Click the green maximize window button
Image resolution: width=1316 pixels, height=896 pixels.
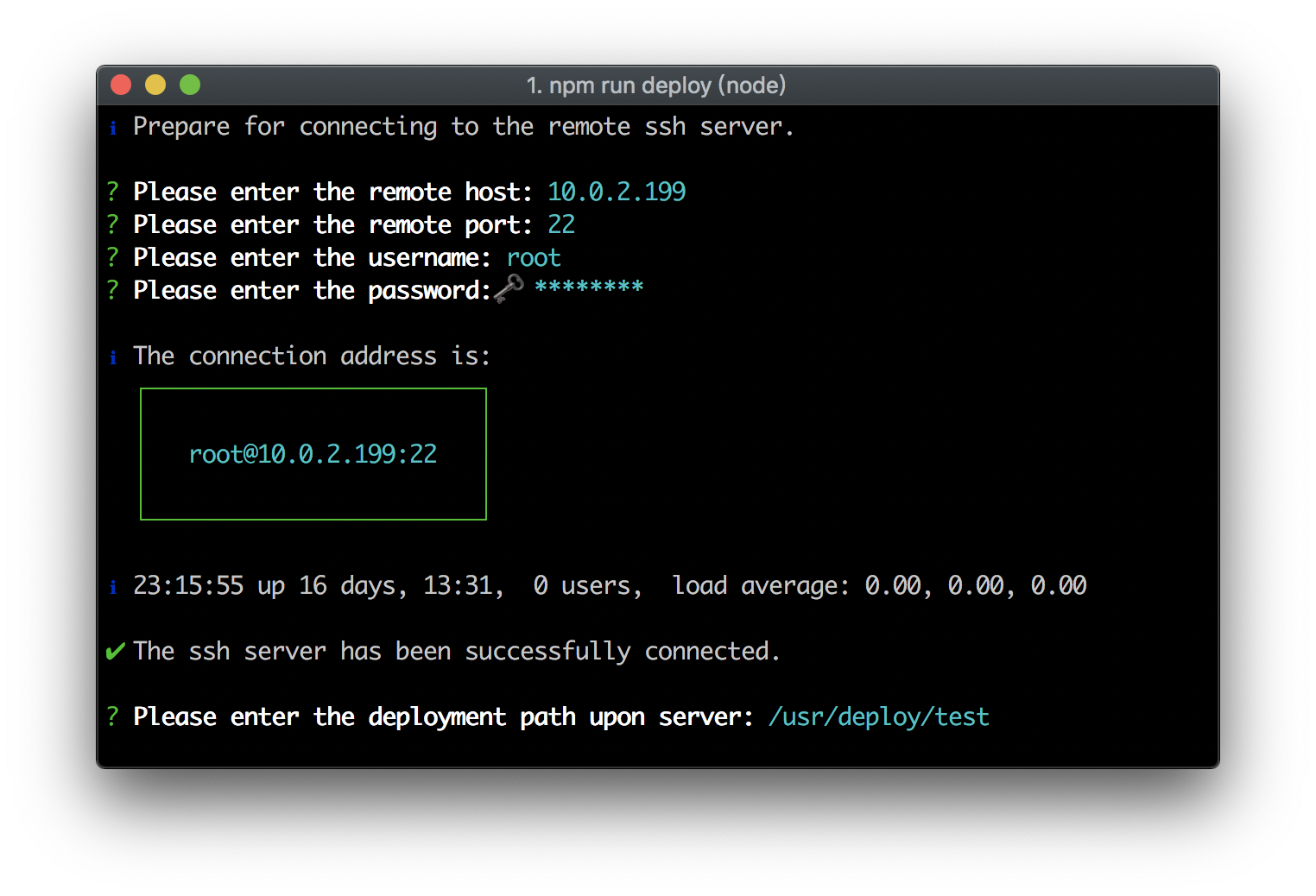[x=190, y=85]
